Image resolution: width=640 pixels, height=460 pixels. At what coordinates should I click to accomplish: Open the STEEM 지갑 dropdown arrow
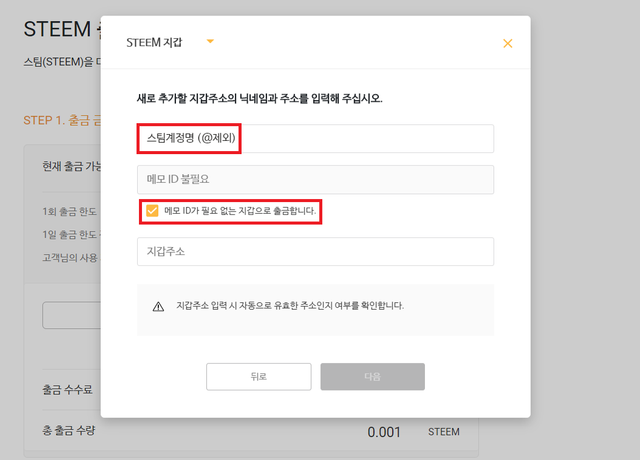click(210, 41)
